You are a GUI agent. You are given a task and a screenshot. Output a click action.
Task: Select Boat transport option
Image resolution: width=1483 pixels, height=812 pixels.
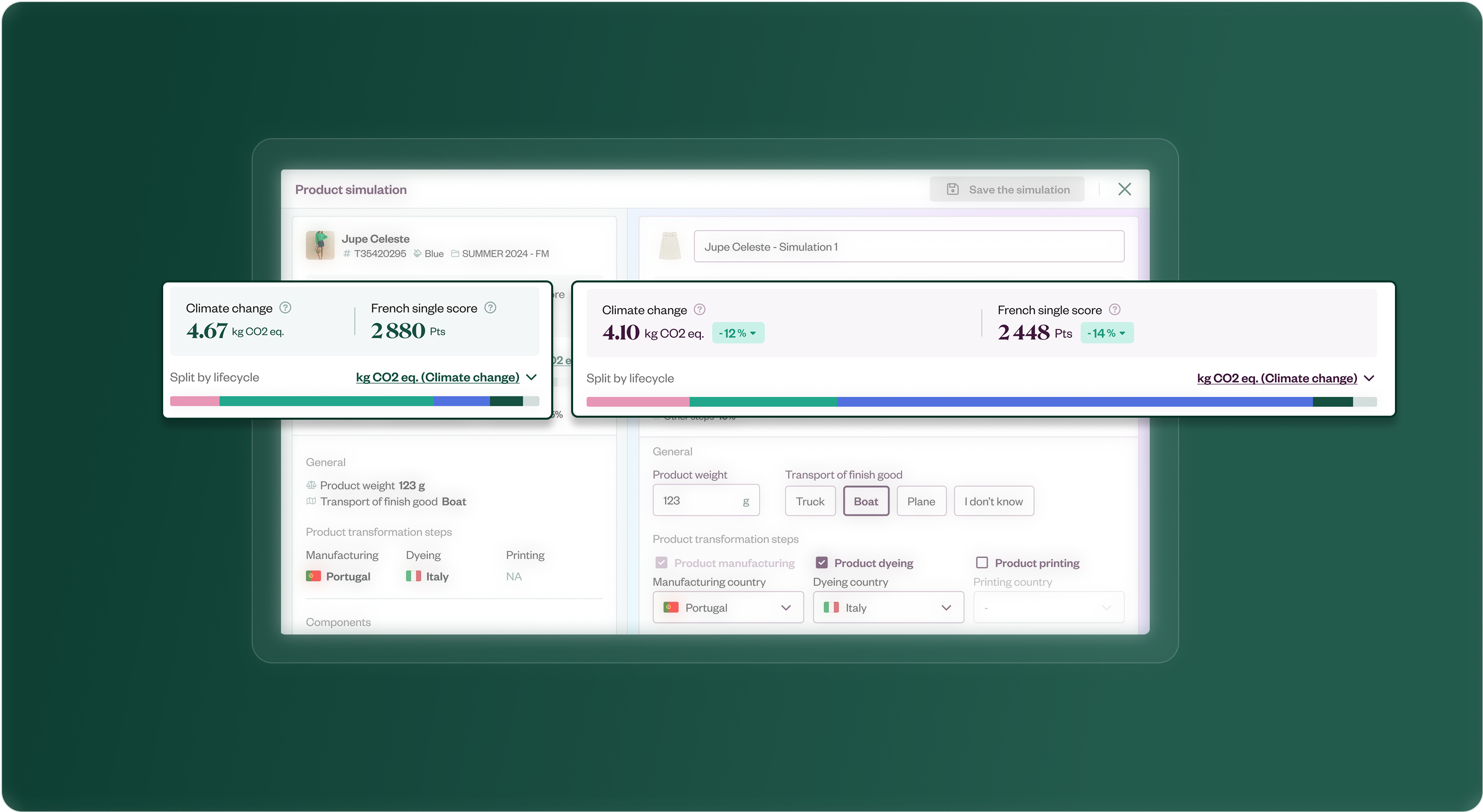pyautogui.click(x=866, y=501)
